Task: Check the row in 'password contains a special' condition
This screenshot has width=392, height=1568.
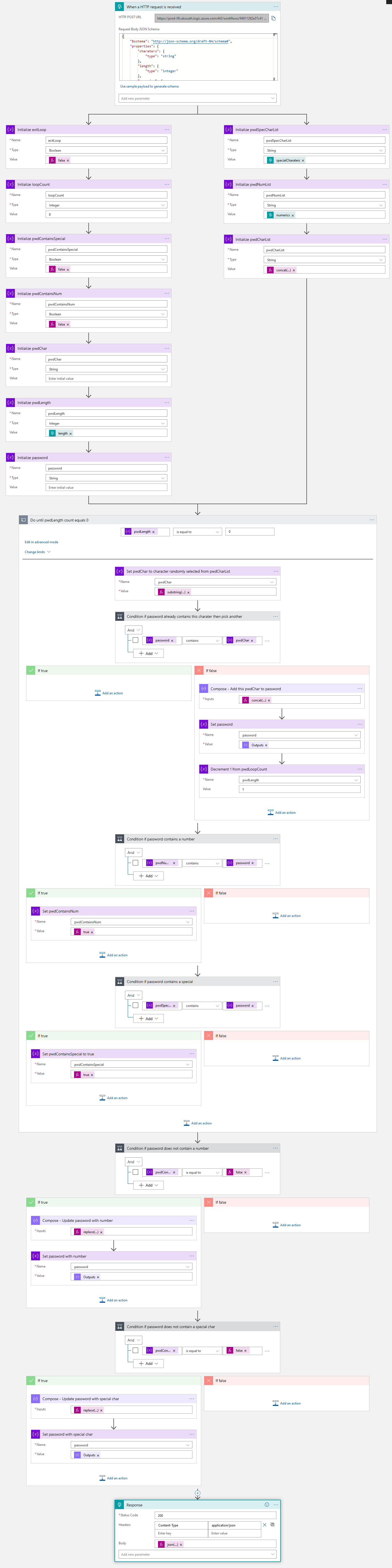Action: point(135,1005)
